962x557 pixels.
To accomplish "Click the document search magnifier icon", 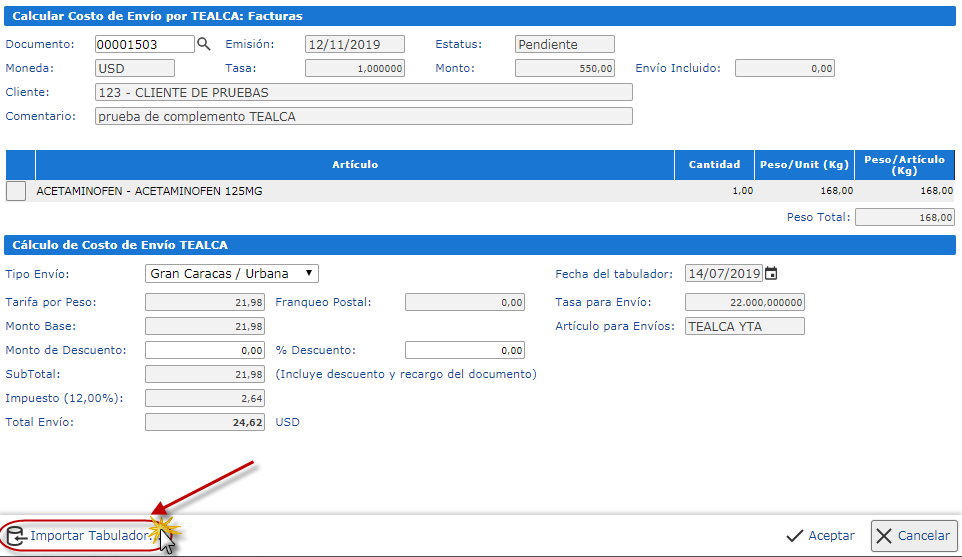I will tap(204, 44).
